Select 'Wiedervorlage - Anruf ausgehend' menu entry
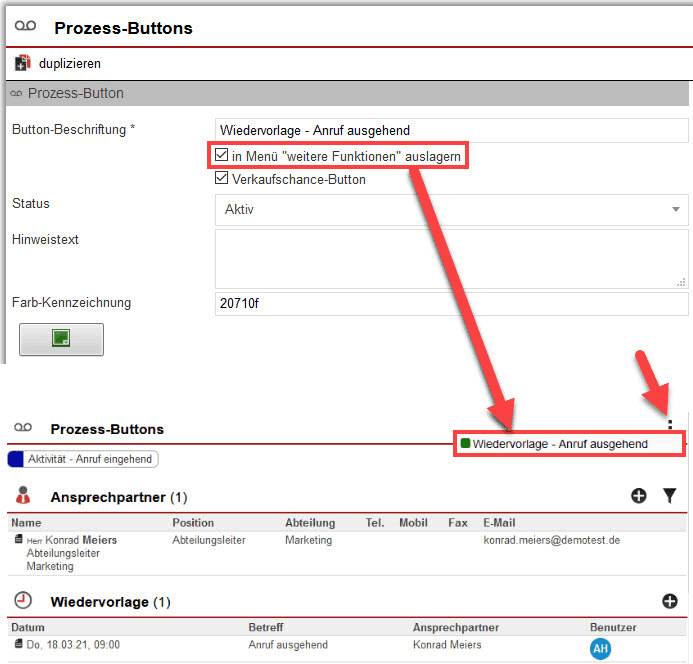 560,444
